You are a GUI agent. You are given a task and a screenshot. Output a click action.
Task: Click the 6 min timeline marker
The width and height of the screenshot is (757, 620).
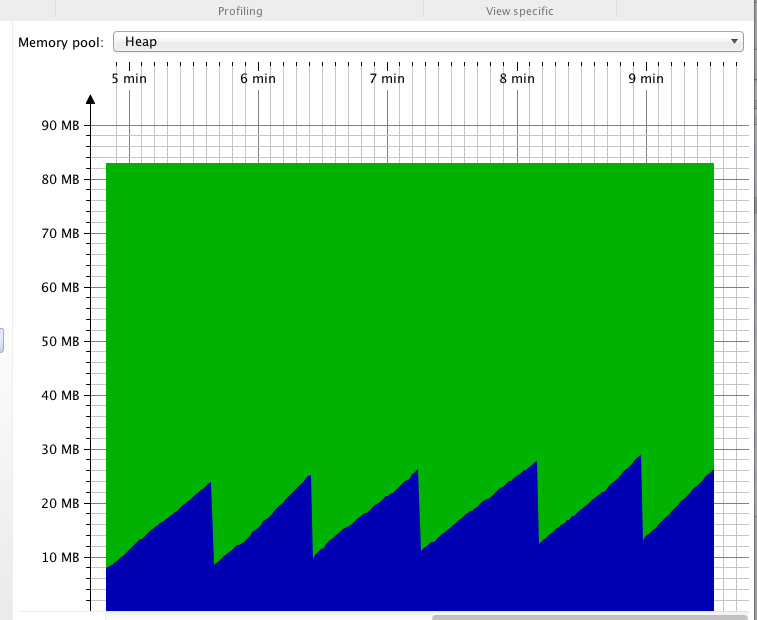(258, 78)
